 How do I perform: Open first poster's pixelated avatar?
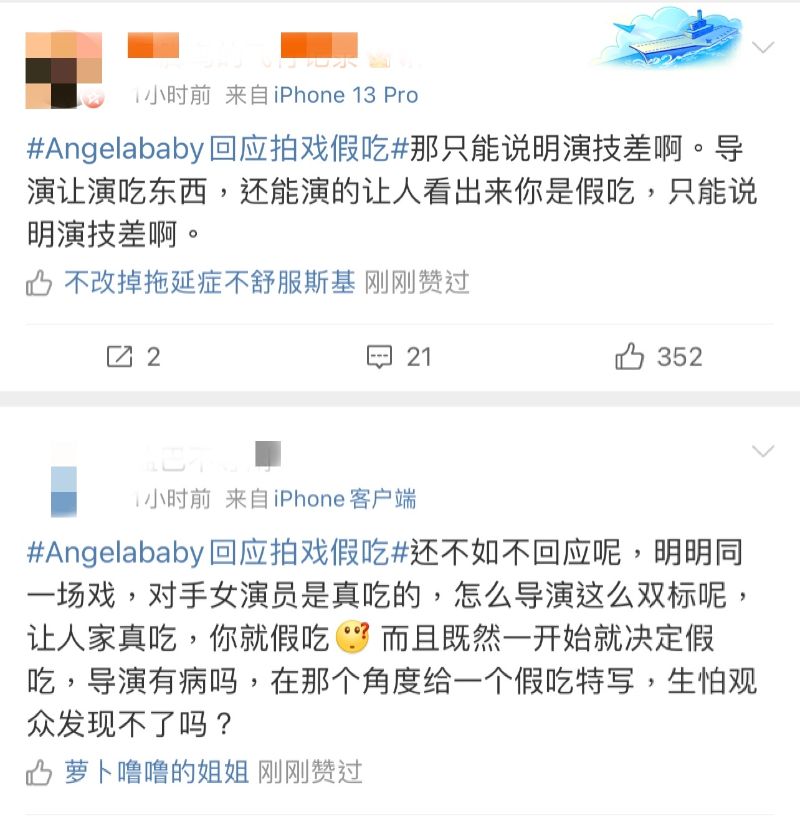[x=64, y=70]
